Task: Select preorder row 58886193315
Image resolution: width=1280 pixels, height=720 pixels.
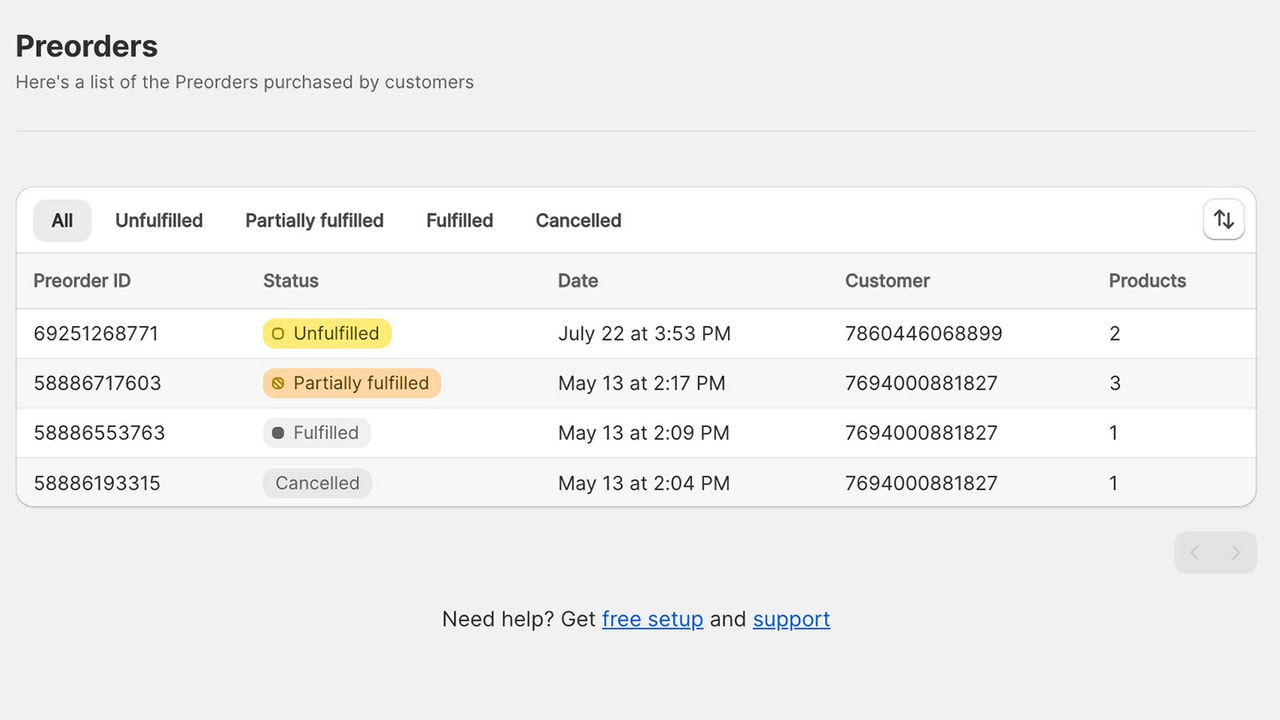Action: 97,483
